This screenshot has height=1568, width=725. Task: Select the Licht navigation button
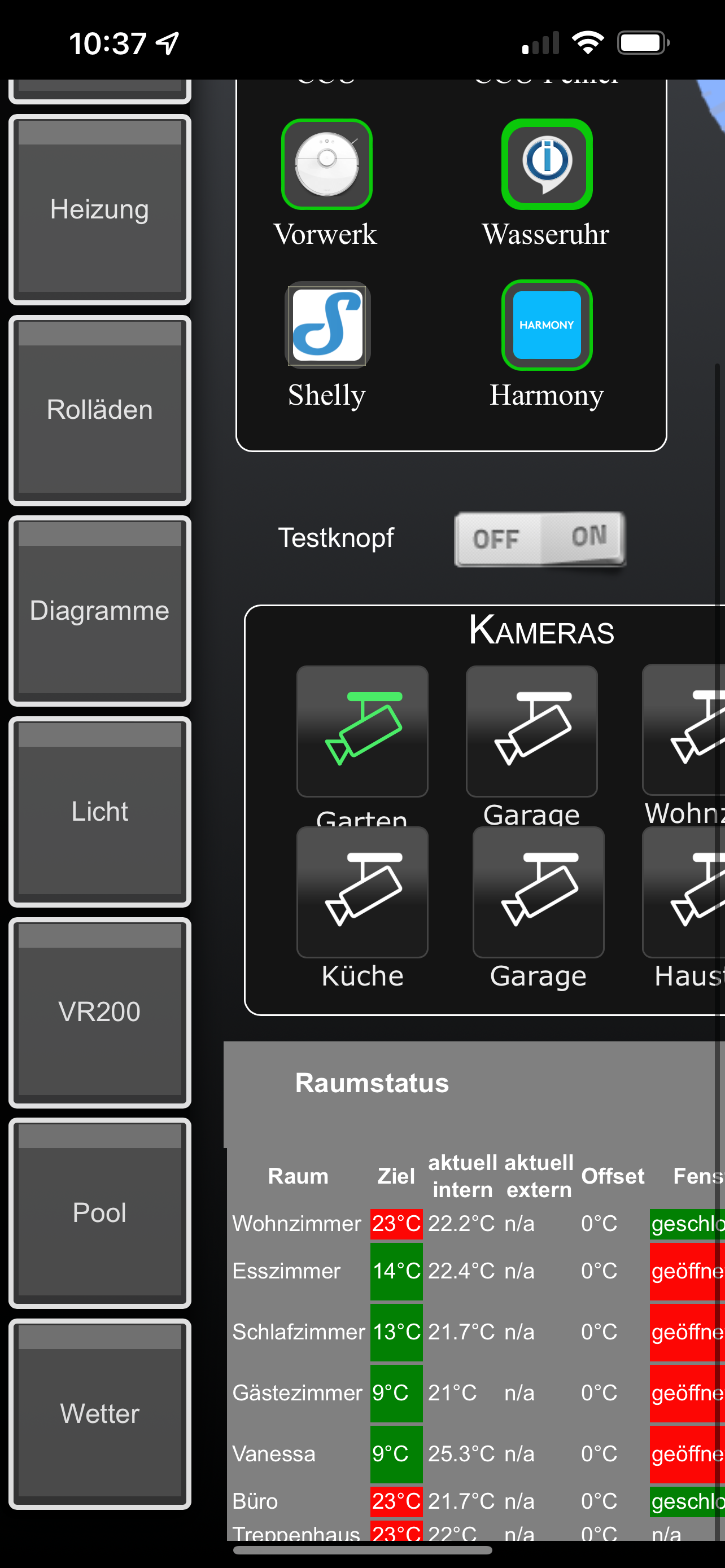pos(100,812)
